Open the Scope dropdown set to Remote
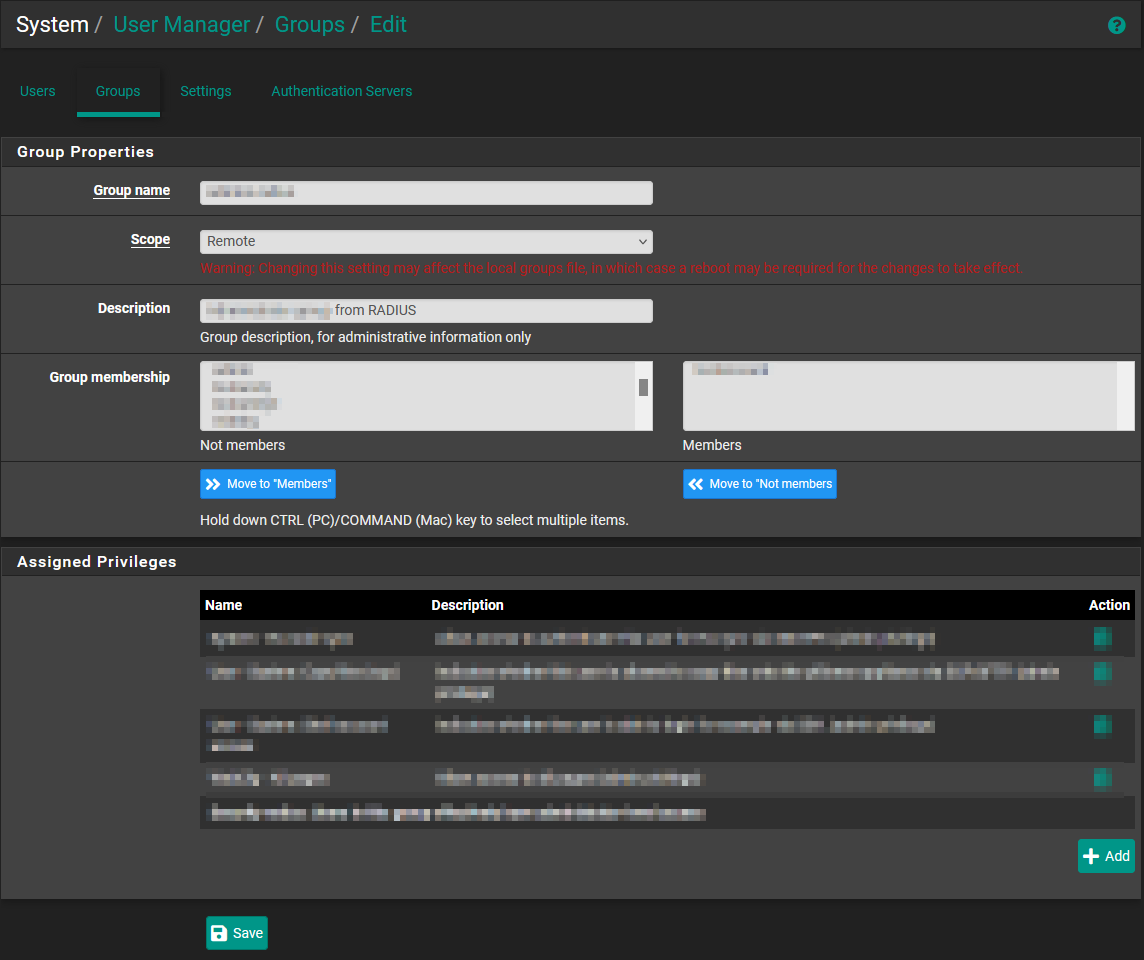 [426, 241]
